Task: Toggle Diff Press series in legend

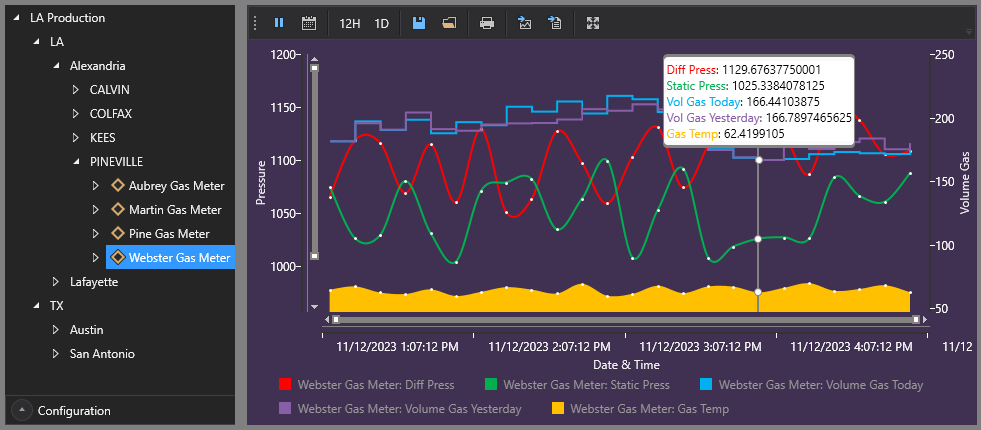Action: coord(367,384)
